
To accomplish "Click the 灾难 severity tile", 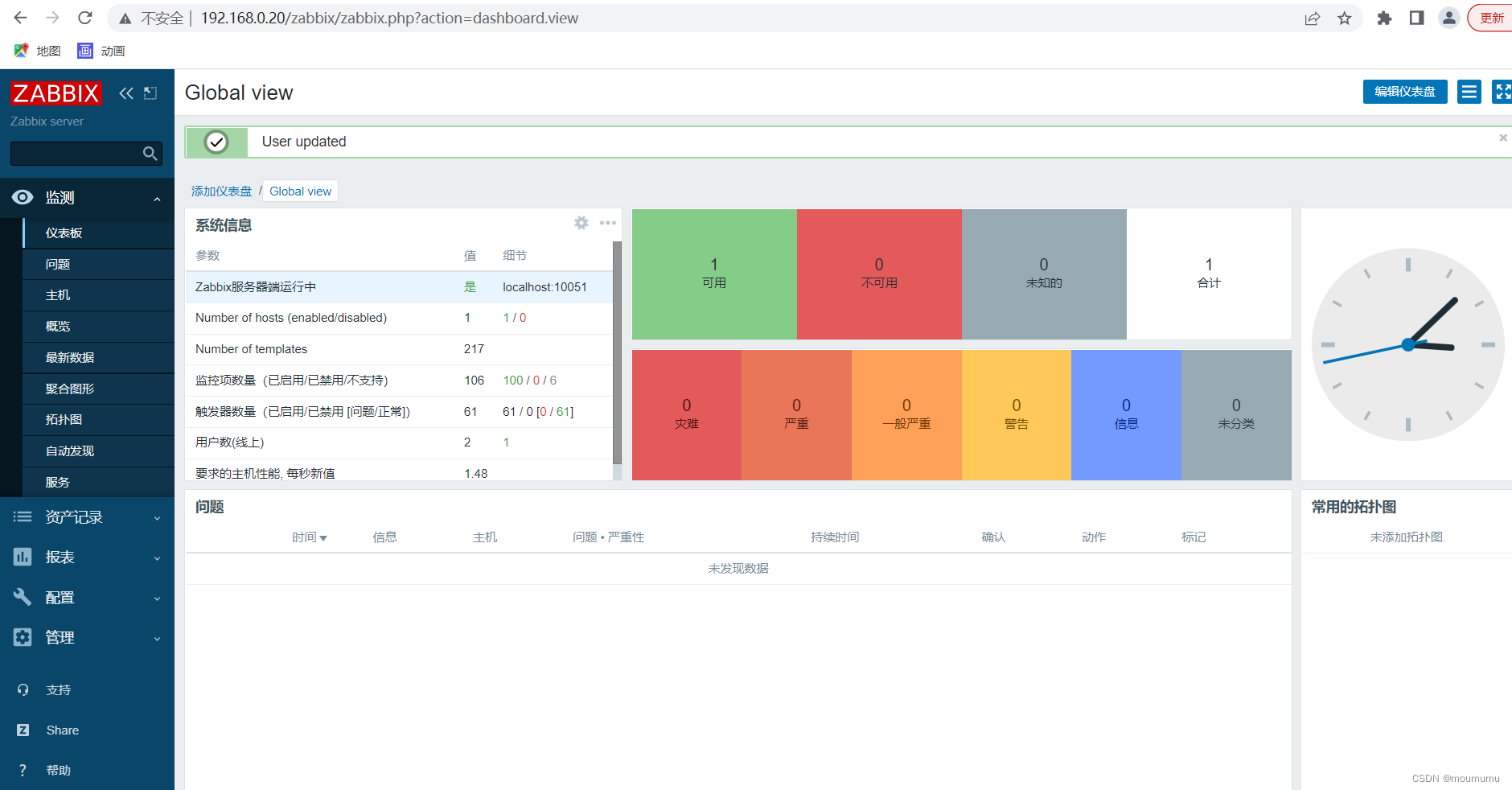I will (x=687, y=415).
